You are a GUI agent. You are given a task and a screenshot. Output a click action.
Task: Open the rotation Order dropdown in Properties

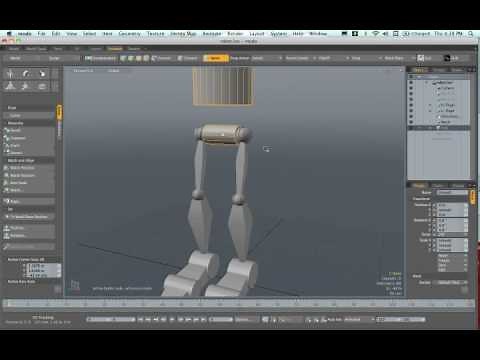point(452,235)
